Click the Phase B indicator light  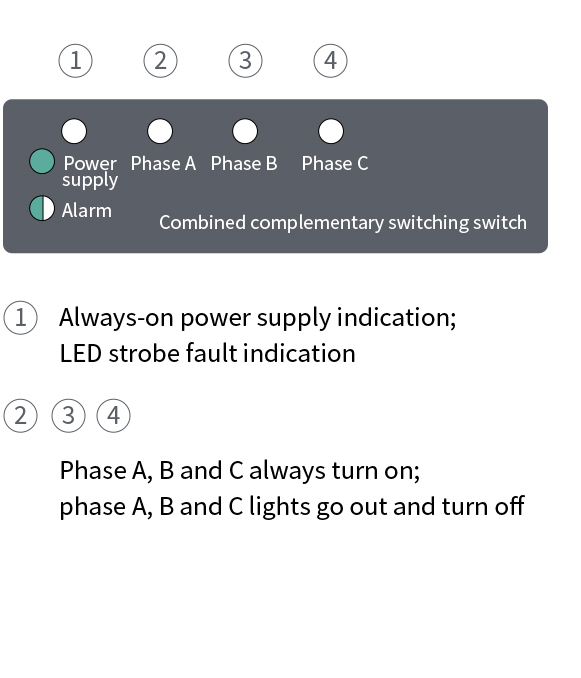click(x=245, y=131)
